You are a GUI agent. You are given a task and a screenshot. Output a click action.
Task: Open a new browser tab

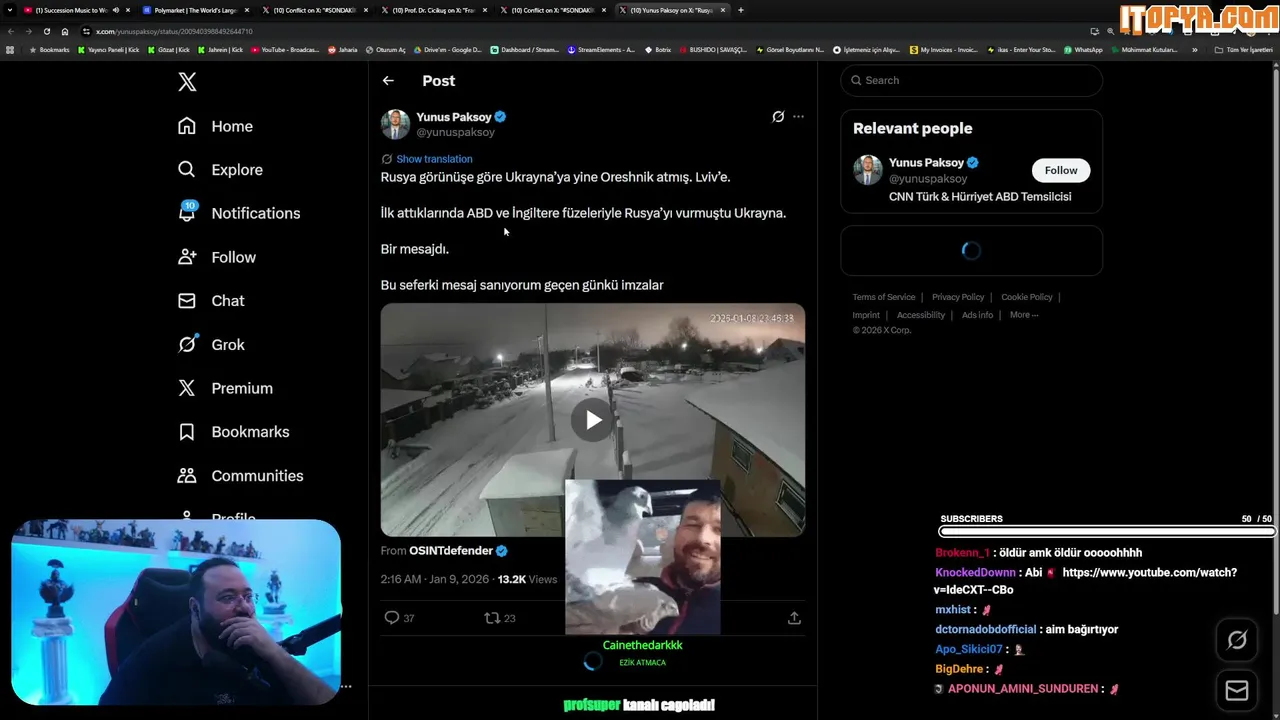click(740, 10)
